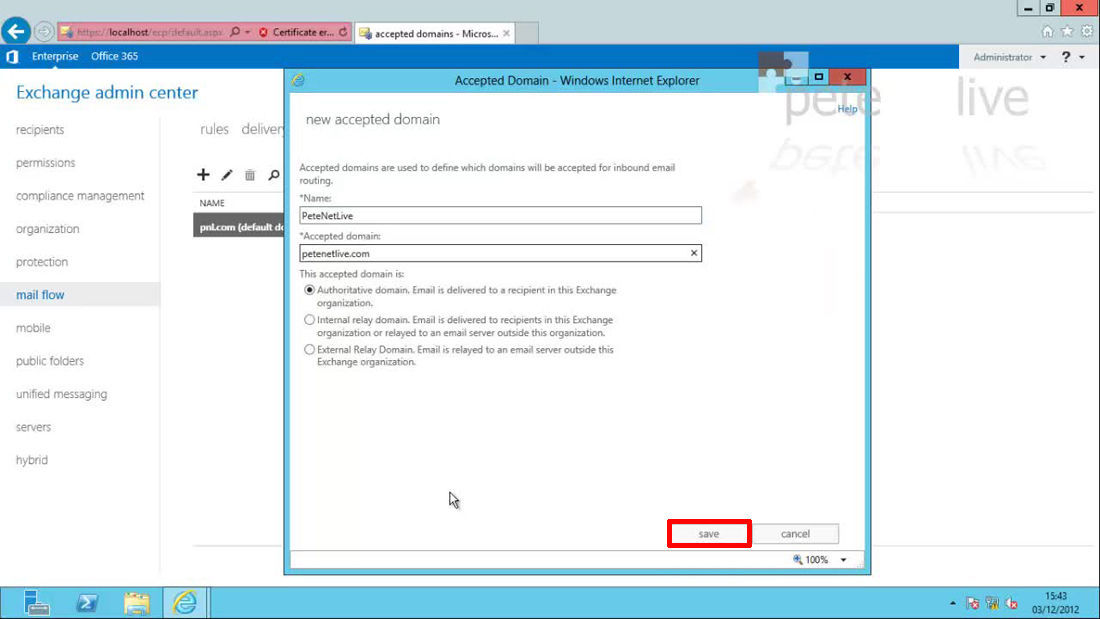Show hidden system tray icons
Viewport: 1100px width, 619px height.
click(x=953, y=603)
